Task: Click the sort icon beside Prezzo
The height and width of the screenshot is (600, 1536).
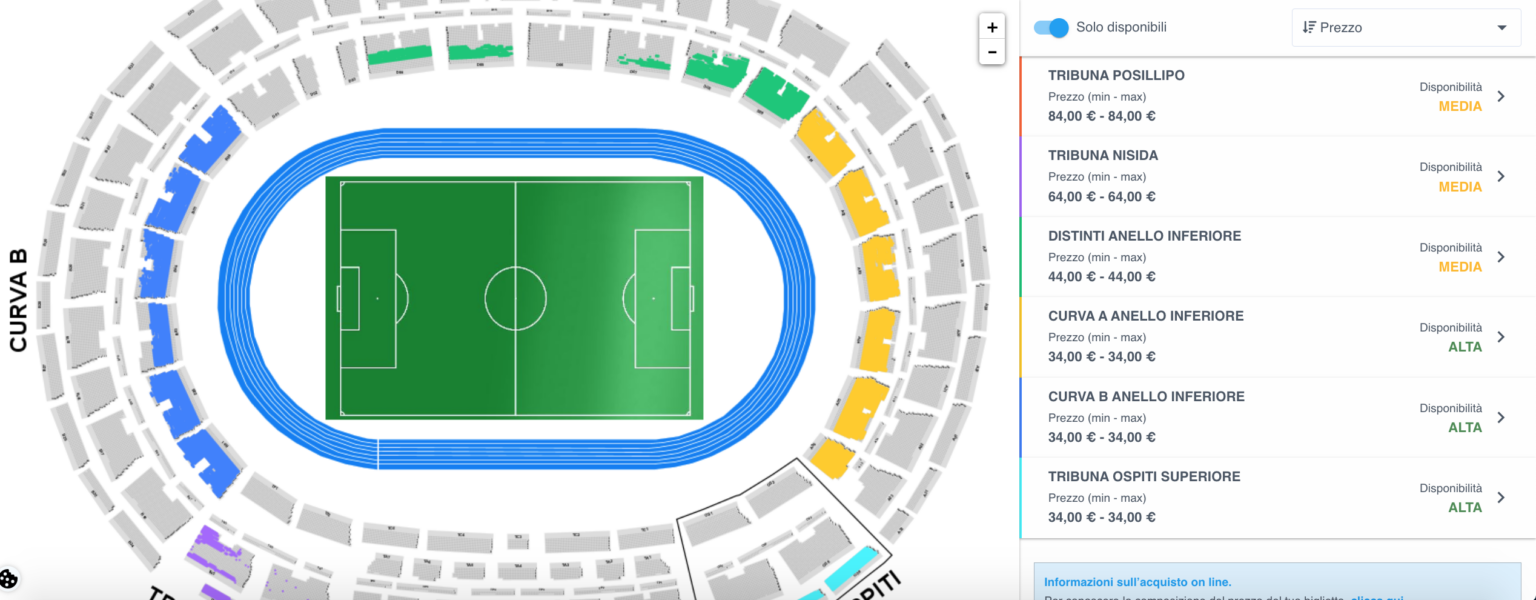Action: click(1308, 28)
